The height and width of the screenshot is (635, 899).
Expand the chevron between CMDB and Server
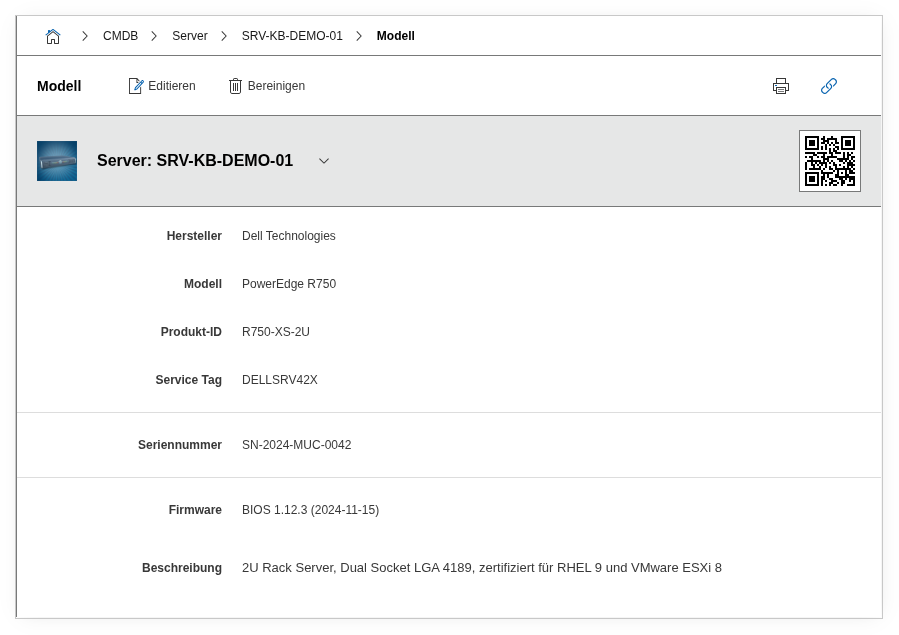[154, 36]
